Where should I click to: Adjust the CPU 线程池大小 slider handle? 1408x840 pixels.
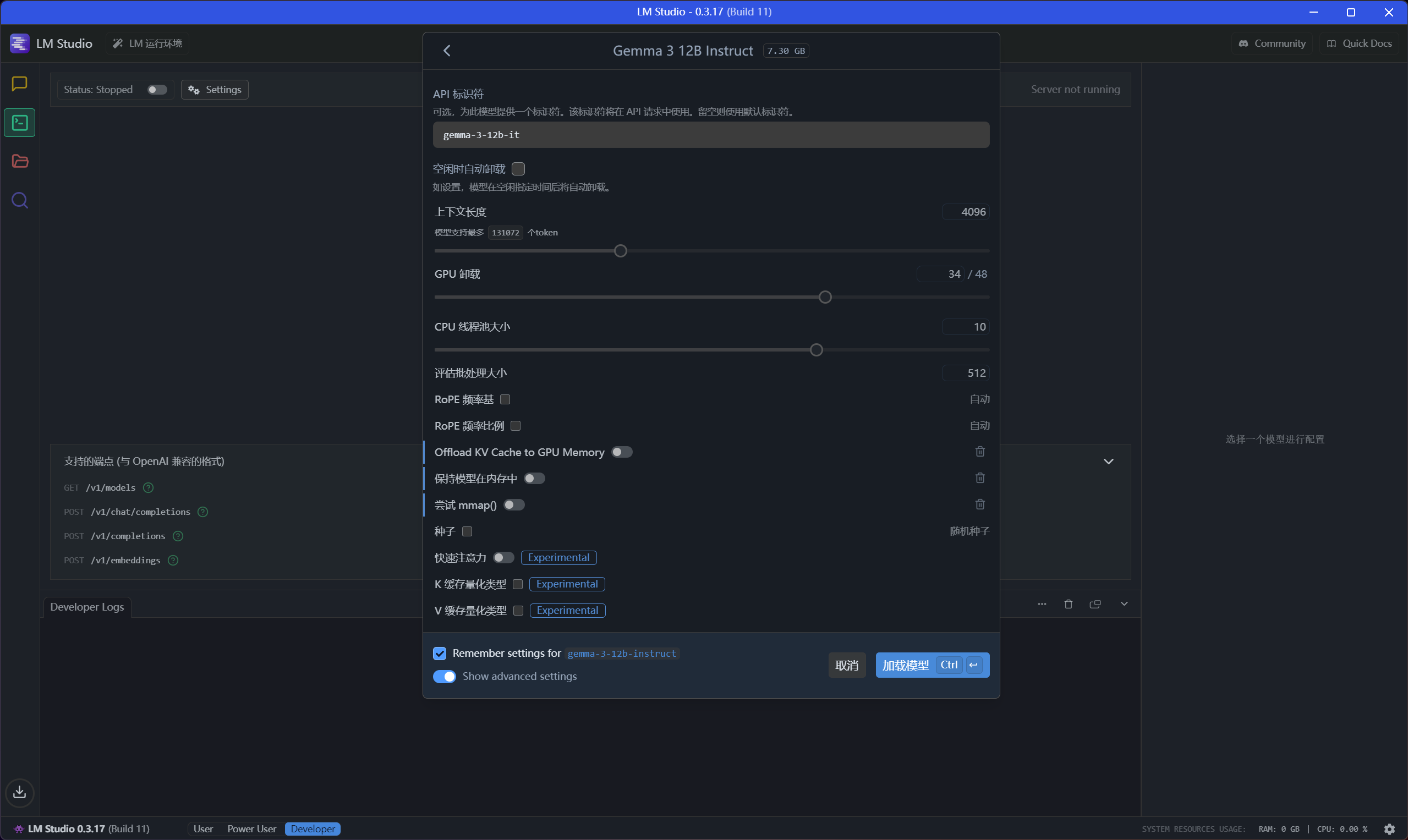(816, 350)
